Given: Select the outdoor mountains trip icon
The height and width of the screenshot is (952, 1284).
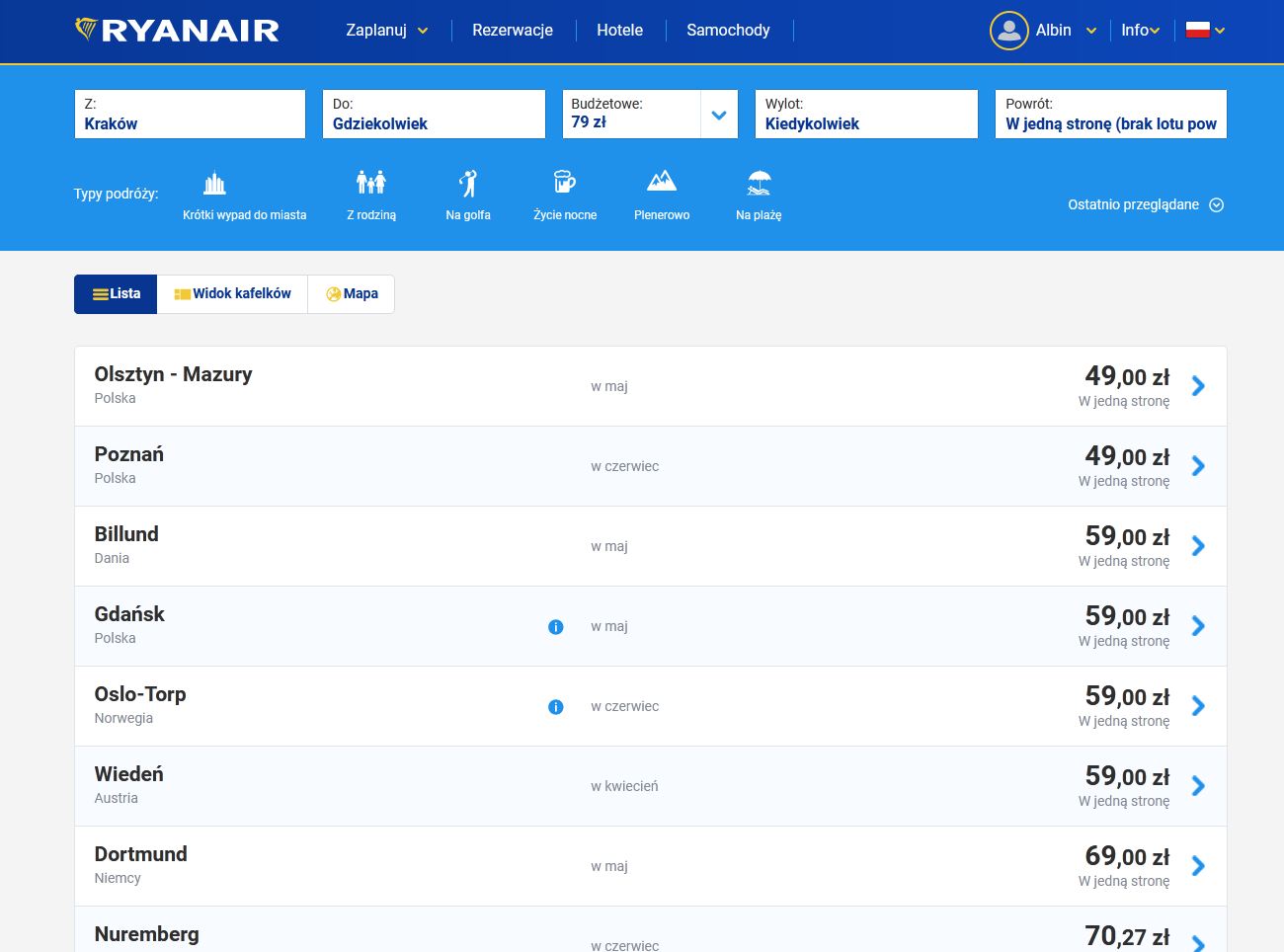Looking at the screenshot, I should (x=662, y=182).
